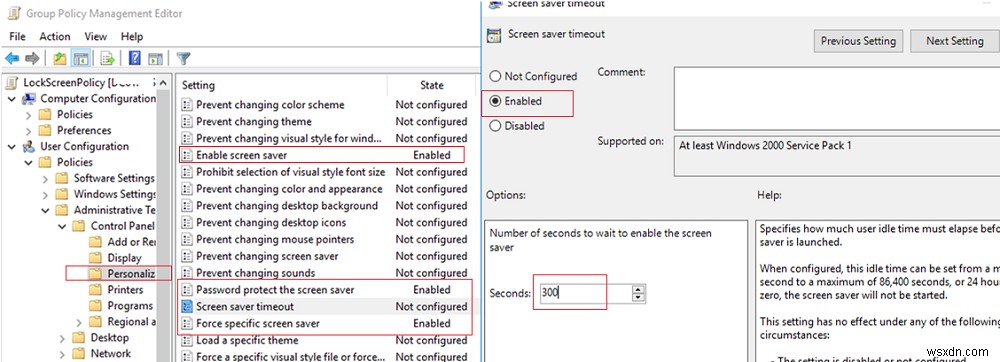Toggle the Show/Hide Console Tree toolbar icon
1000x362 pixels.
point(80,59)
